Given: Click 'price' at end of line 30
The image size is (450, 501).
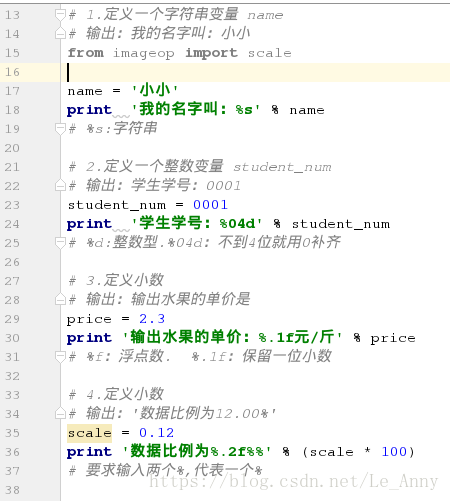Looking at the screenshot, I should (x=393, y=339).
